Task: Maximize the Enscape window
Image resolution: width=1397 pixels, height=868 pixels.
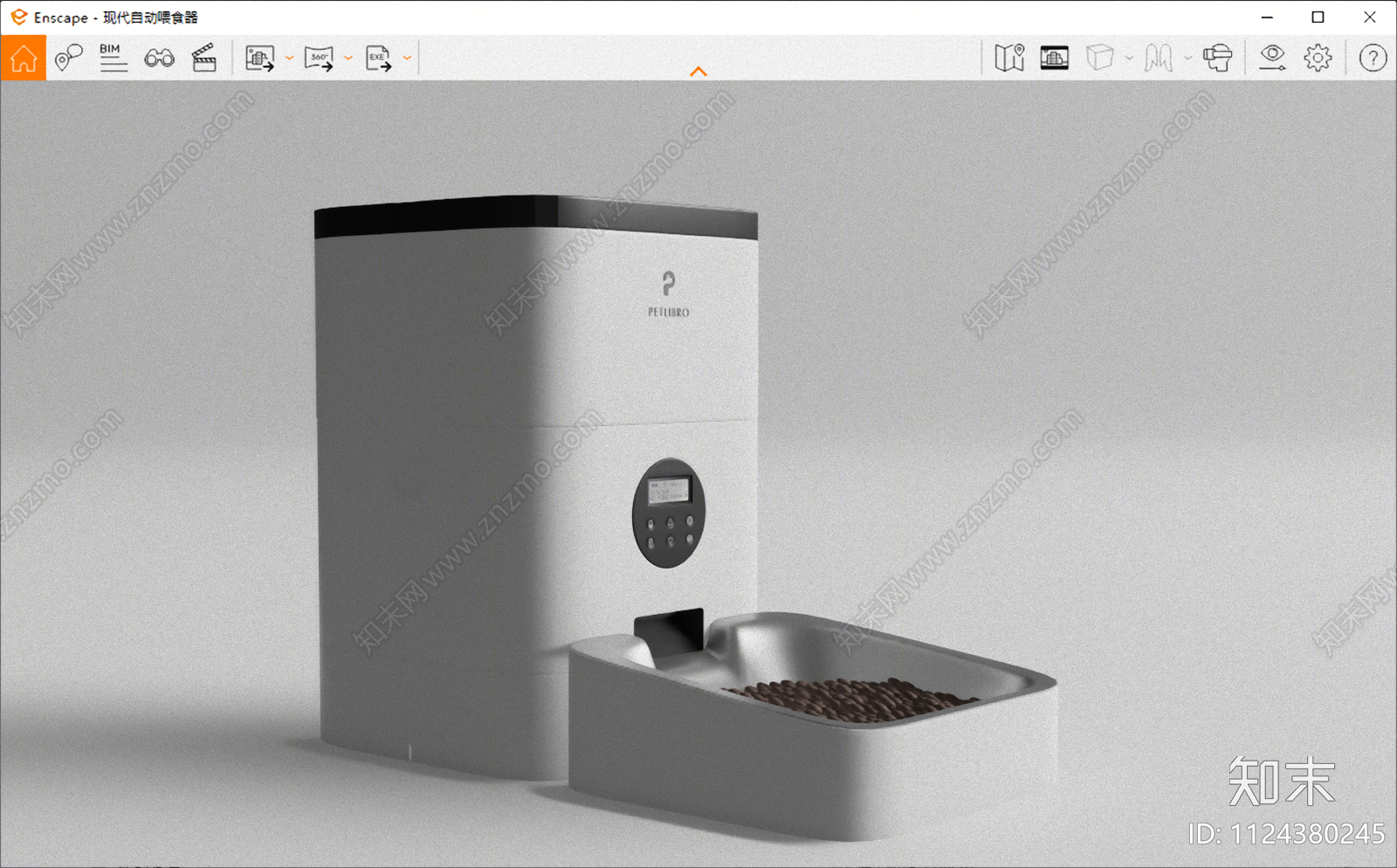Action: pyautogui.click(x=1318, y=17)
